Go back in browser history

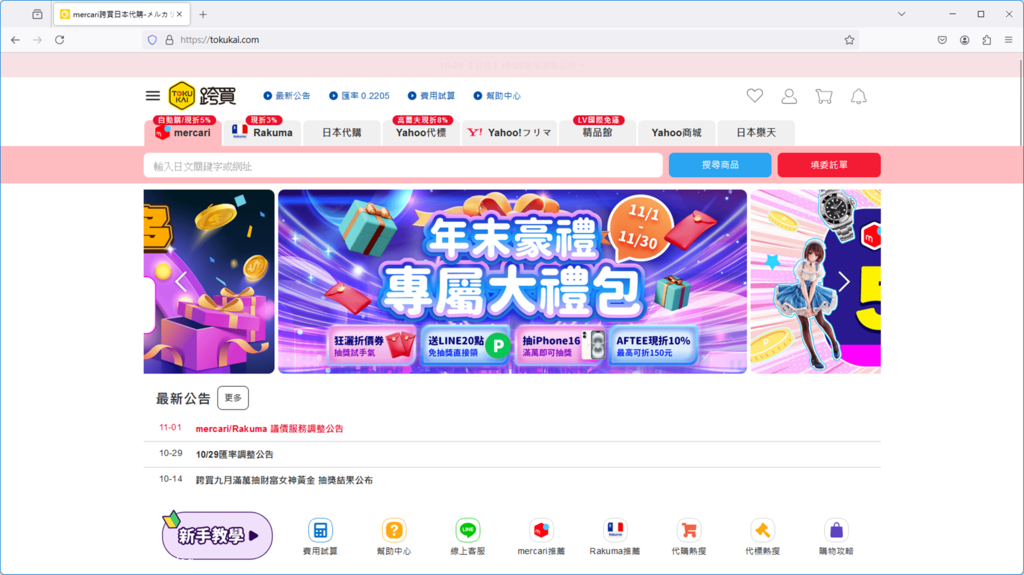15,40
